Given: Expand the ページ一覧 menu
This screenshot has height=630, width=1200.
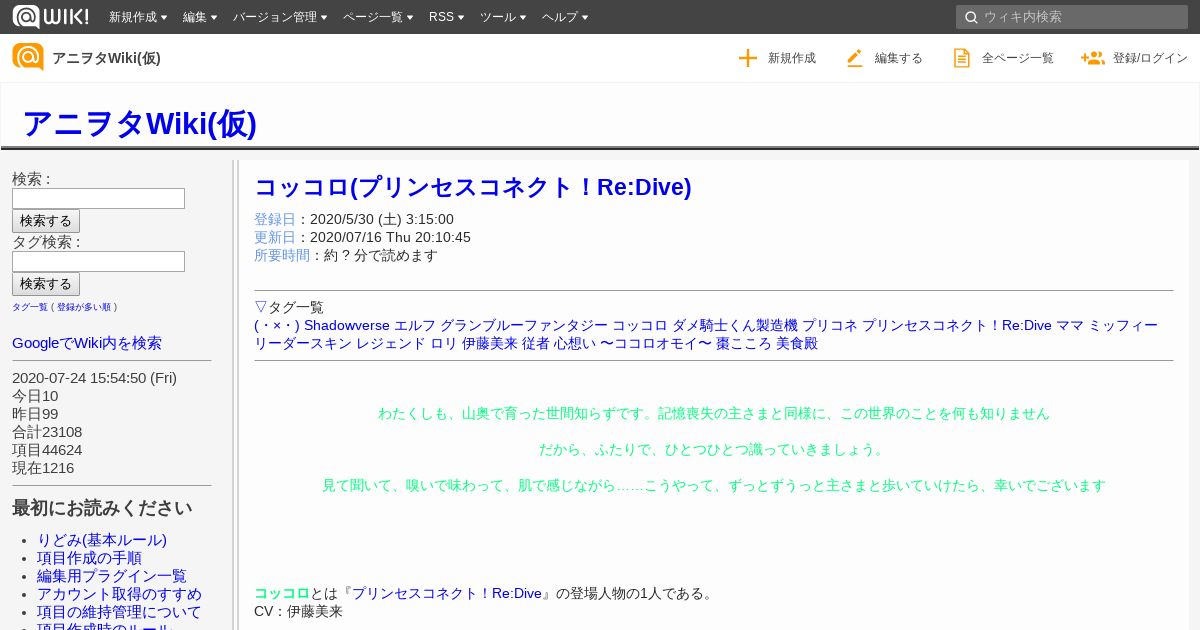Looking at the screenshot, I should click(x=378, y=17).
